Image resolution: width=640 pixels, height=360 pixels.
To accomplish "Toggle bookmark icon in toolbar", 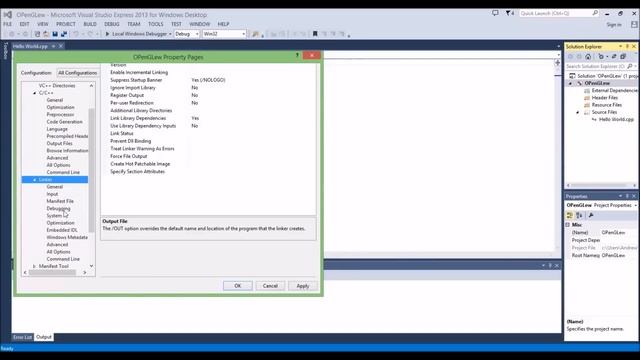I will [315, 34].
